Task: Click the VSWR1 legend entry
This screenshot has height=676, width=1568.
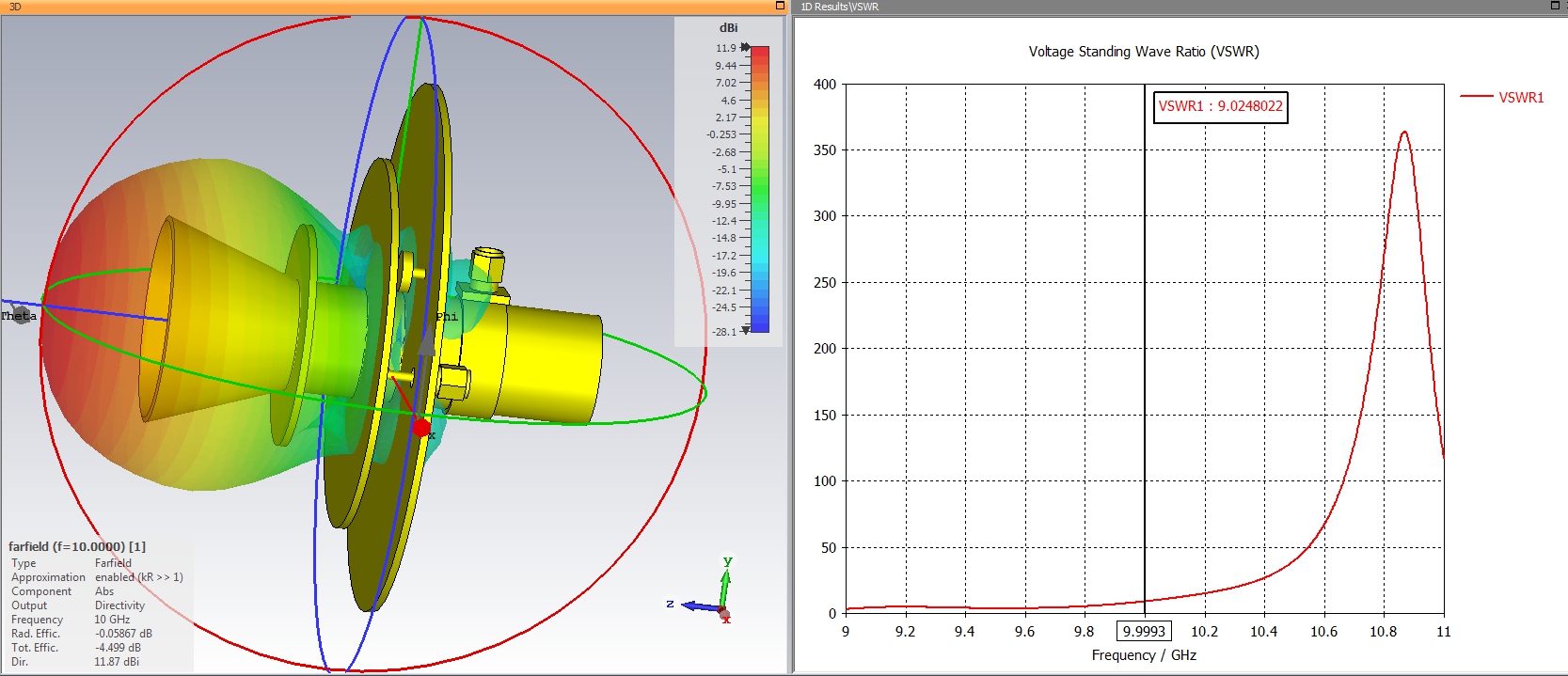Action: click(x=1502, y=97)
